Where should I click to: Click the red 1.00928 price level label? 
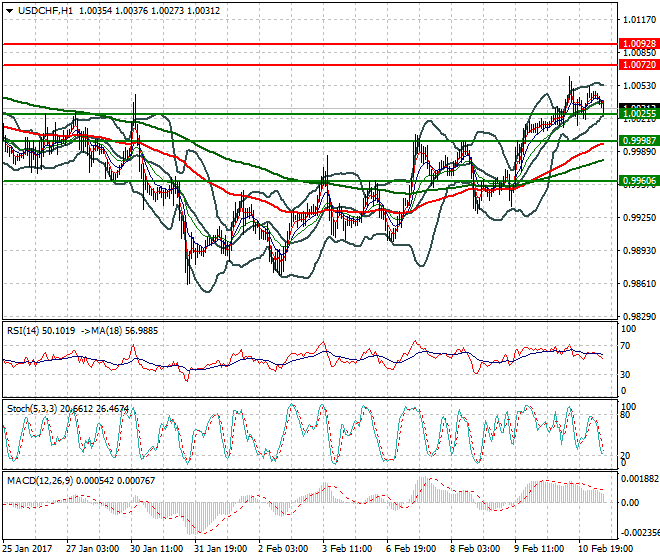point(639,44)
